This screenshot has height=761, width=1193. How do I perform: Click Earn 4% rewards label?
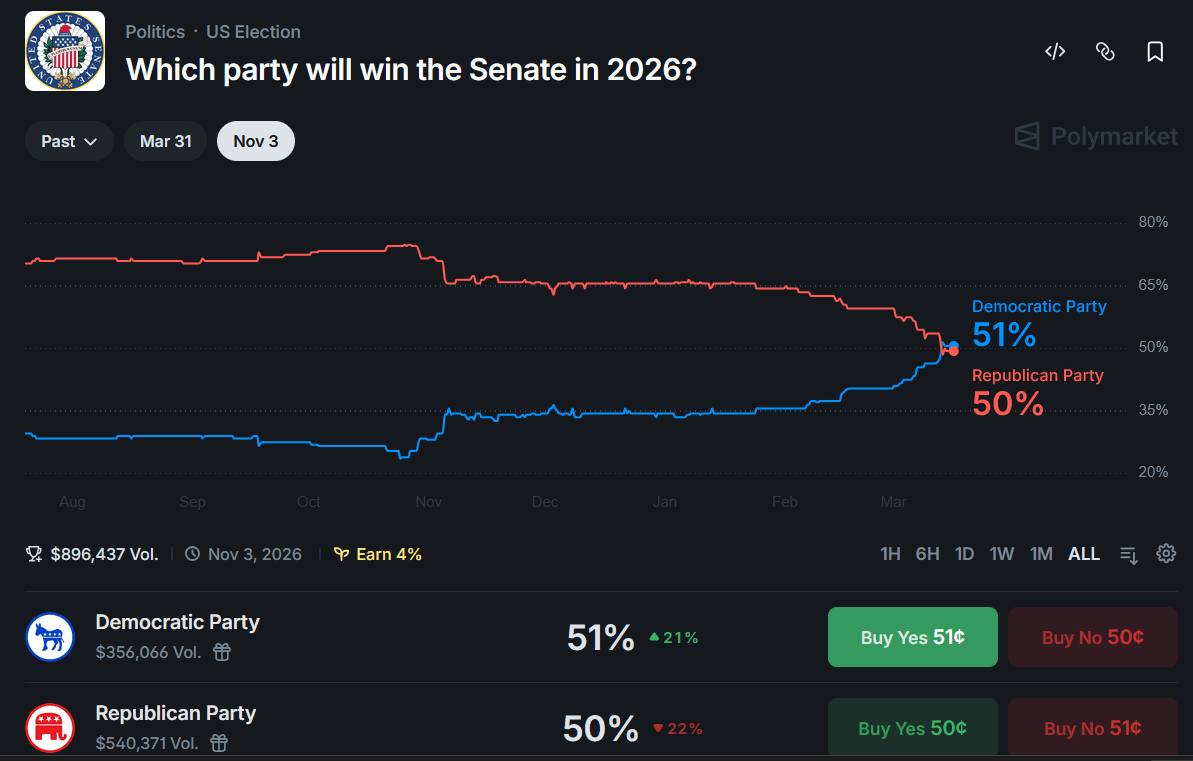(378, 554)
